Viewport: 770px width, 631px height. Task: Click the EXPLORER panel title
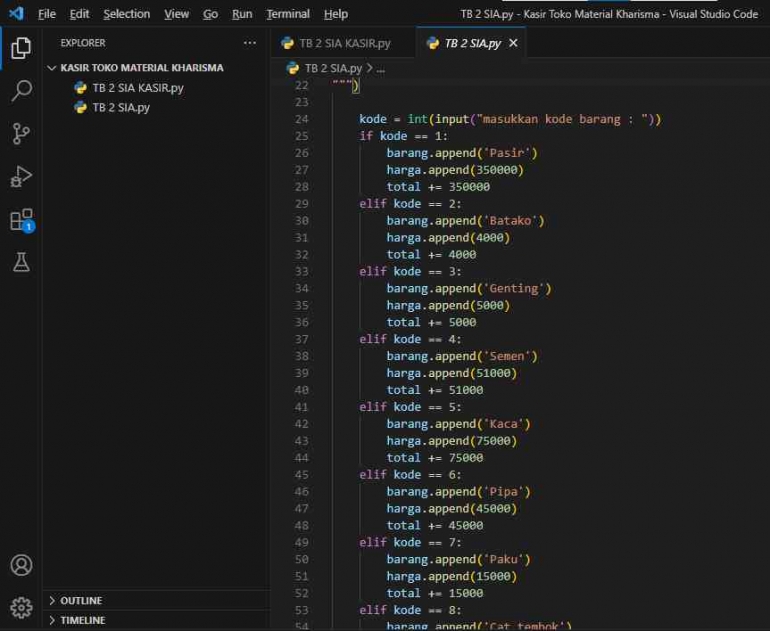[82, 43]
